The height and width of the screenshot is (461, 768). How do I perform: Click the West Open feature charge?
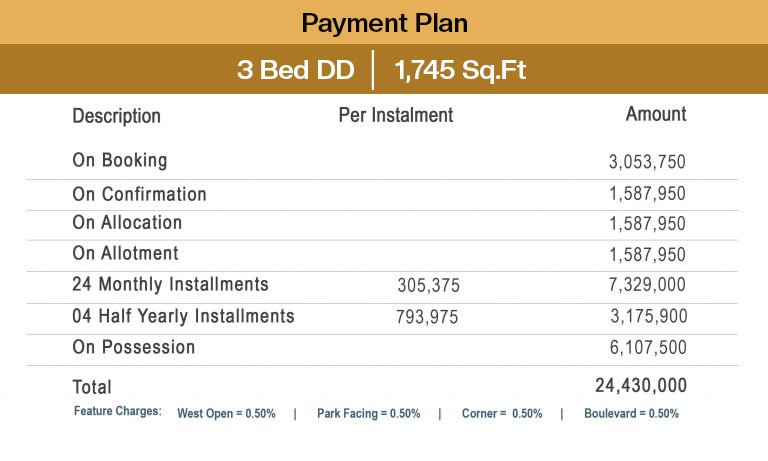click(x=226, y=413)
